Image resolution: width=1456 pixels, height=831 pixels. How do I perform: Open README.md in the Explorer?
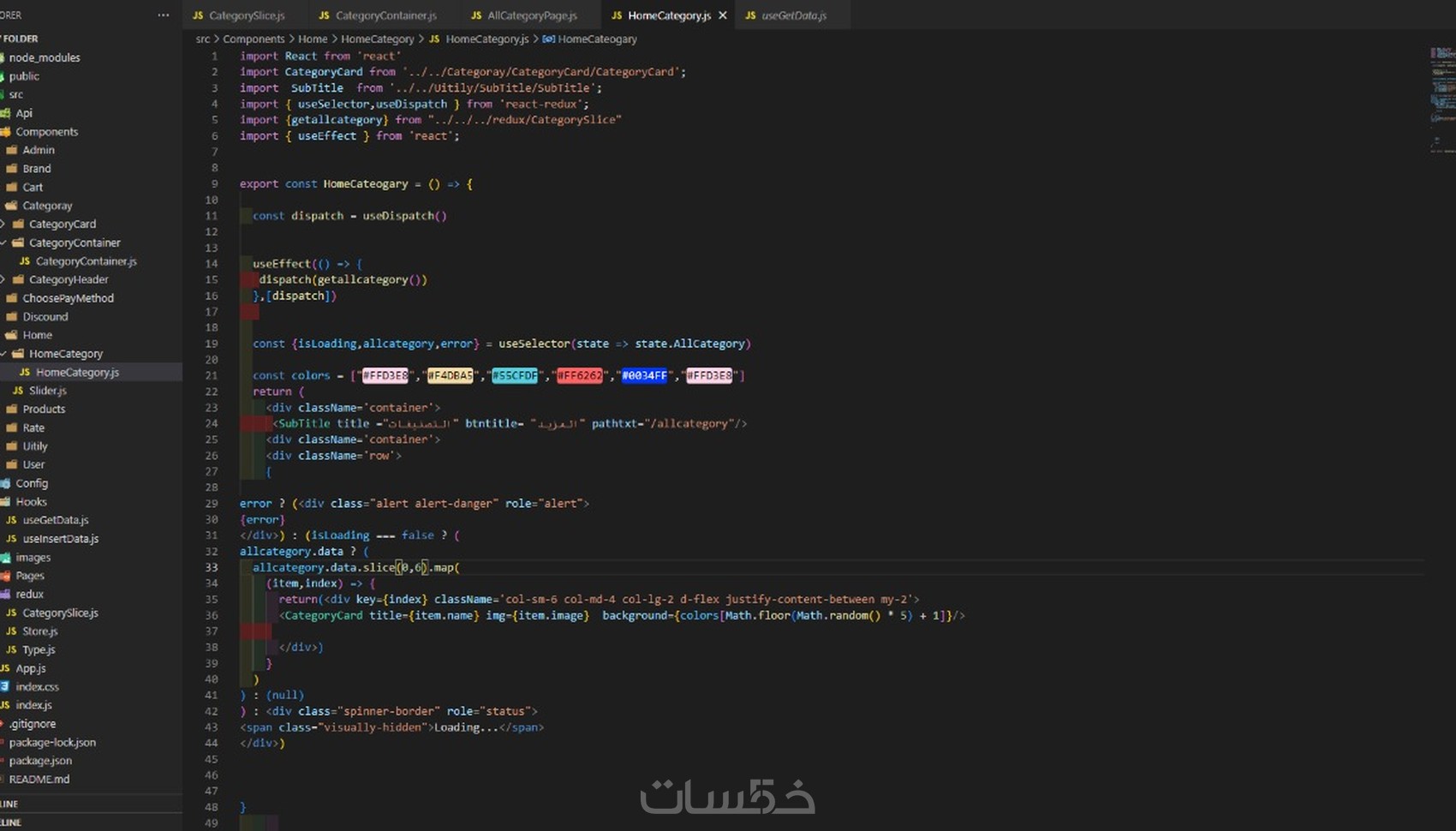point(39,780)
